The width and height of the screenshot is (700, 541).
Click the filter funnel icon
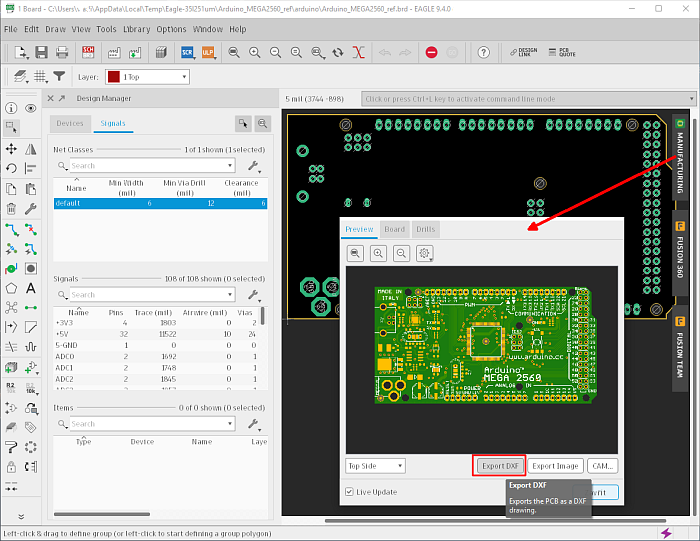pyautogui.click(x=59, y=77)
